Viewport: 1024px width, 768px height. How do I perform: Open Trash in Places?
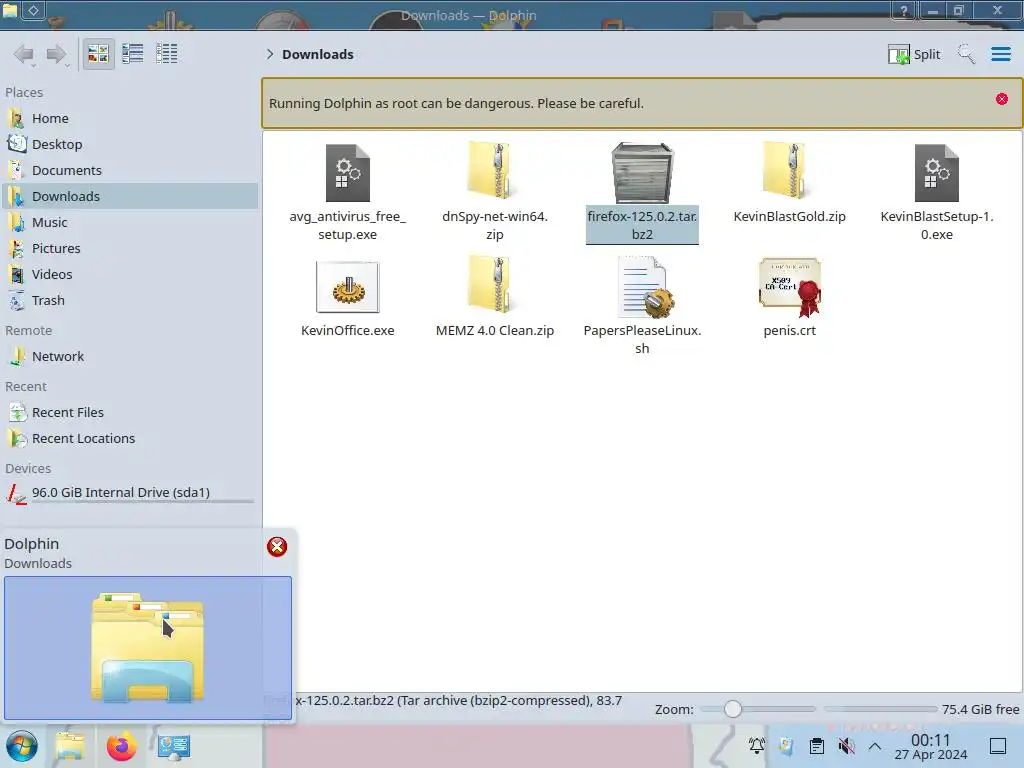(129, 301)
